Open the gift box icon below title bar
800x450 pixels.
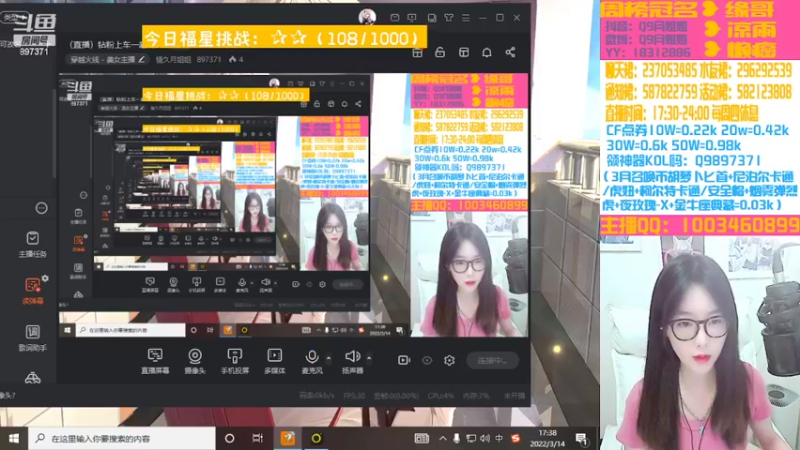point(417,52)
